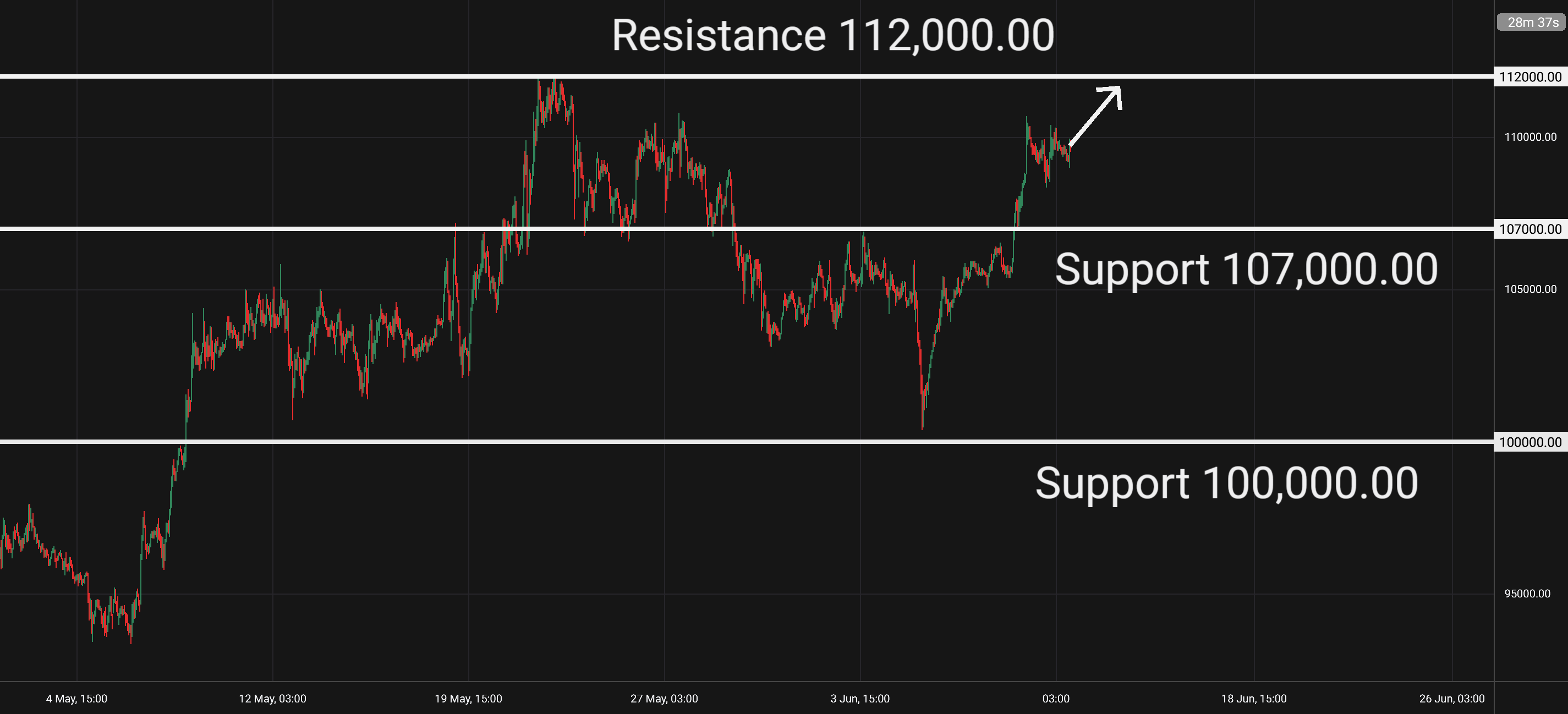Viewport: 1568px width, 714px height.
Task: Select the 100000 support horizontal line
Action: pos(747,442)
